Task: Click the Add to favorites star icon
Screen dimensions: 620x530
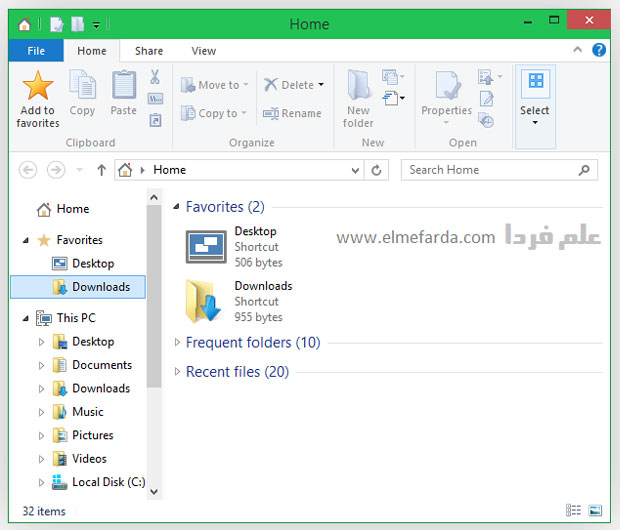Action: click(x=37, y=87)
